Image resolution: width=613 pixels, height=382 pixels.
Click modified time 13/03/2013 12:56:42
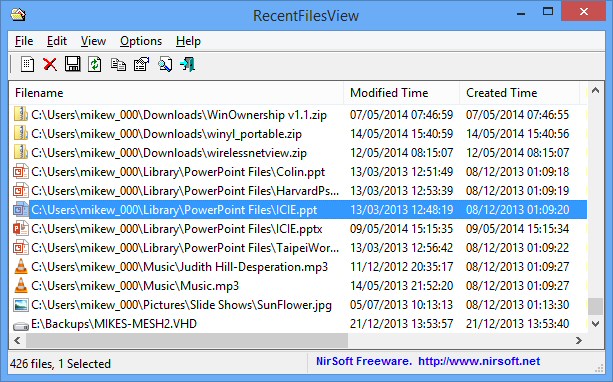coord(401,248)
